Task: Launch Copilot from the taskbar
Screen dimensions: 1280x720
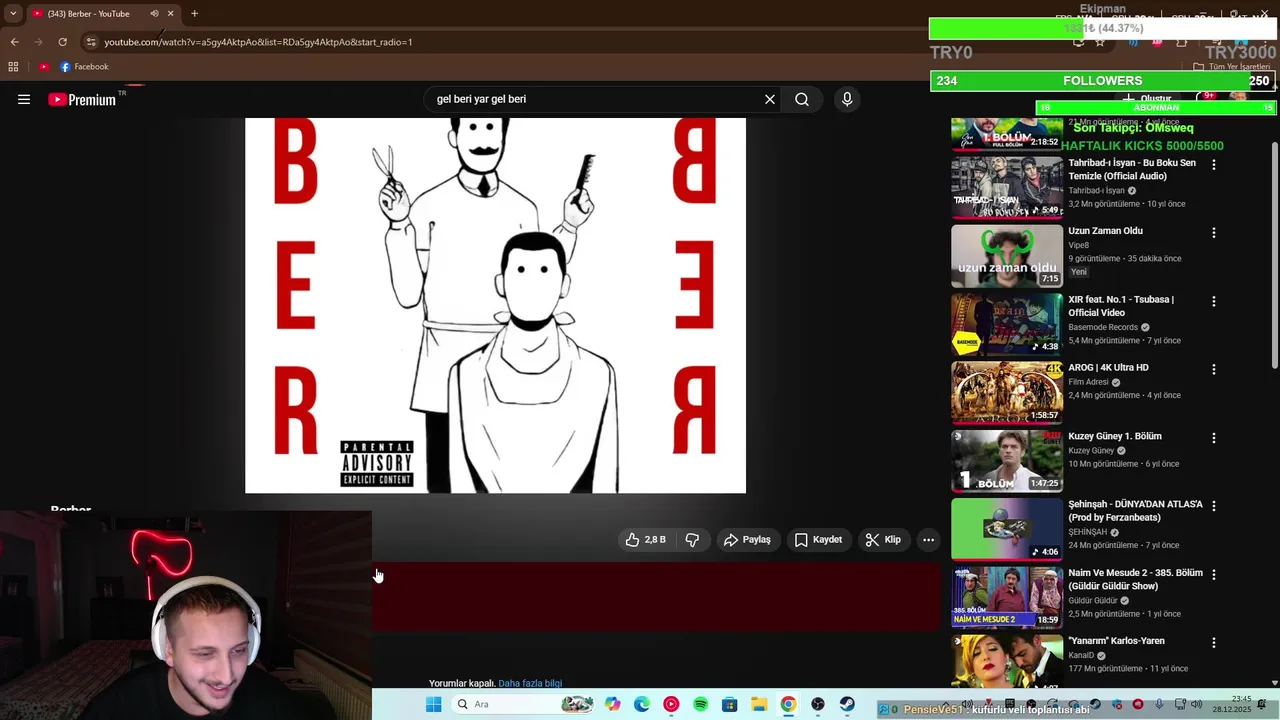Action: click(x=612, y=704)
